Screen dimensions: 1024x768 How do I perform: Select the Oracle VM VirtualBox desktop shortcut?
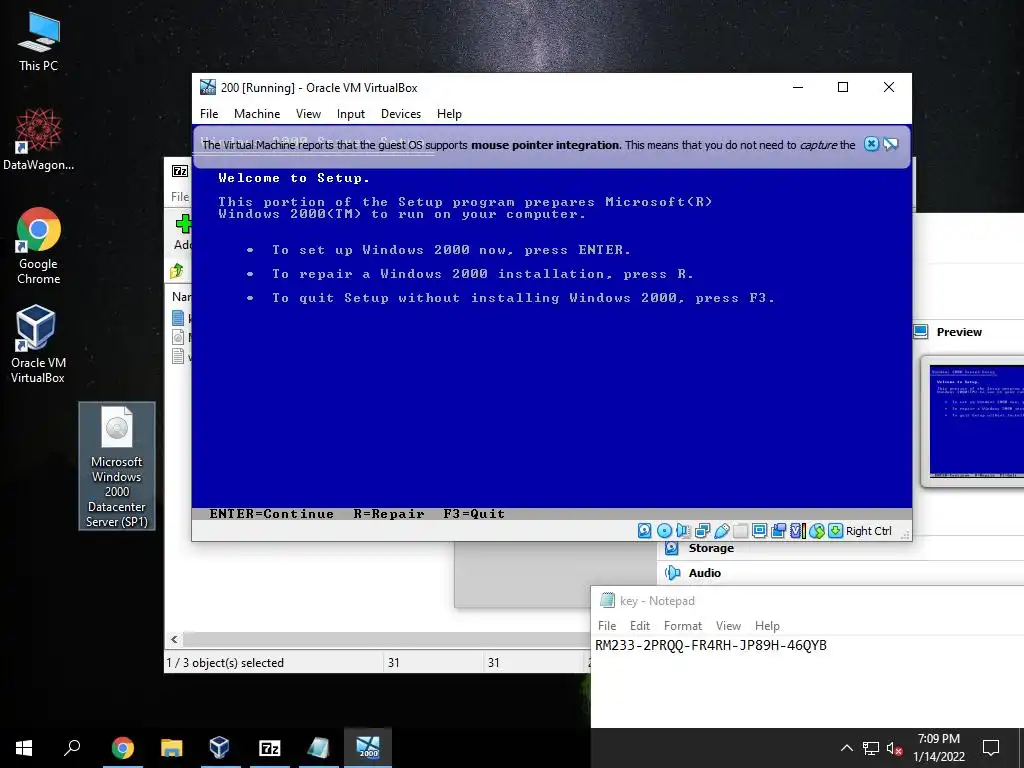point(37,344)
